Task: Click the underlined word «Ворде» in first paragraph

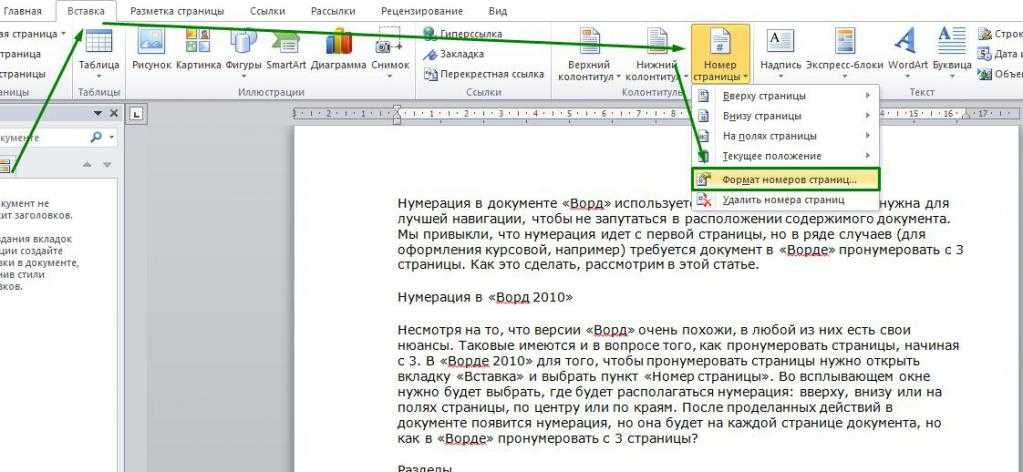Action: point(808,249)
